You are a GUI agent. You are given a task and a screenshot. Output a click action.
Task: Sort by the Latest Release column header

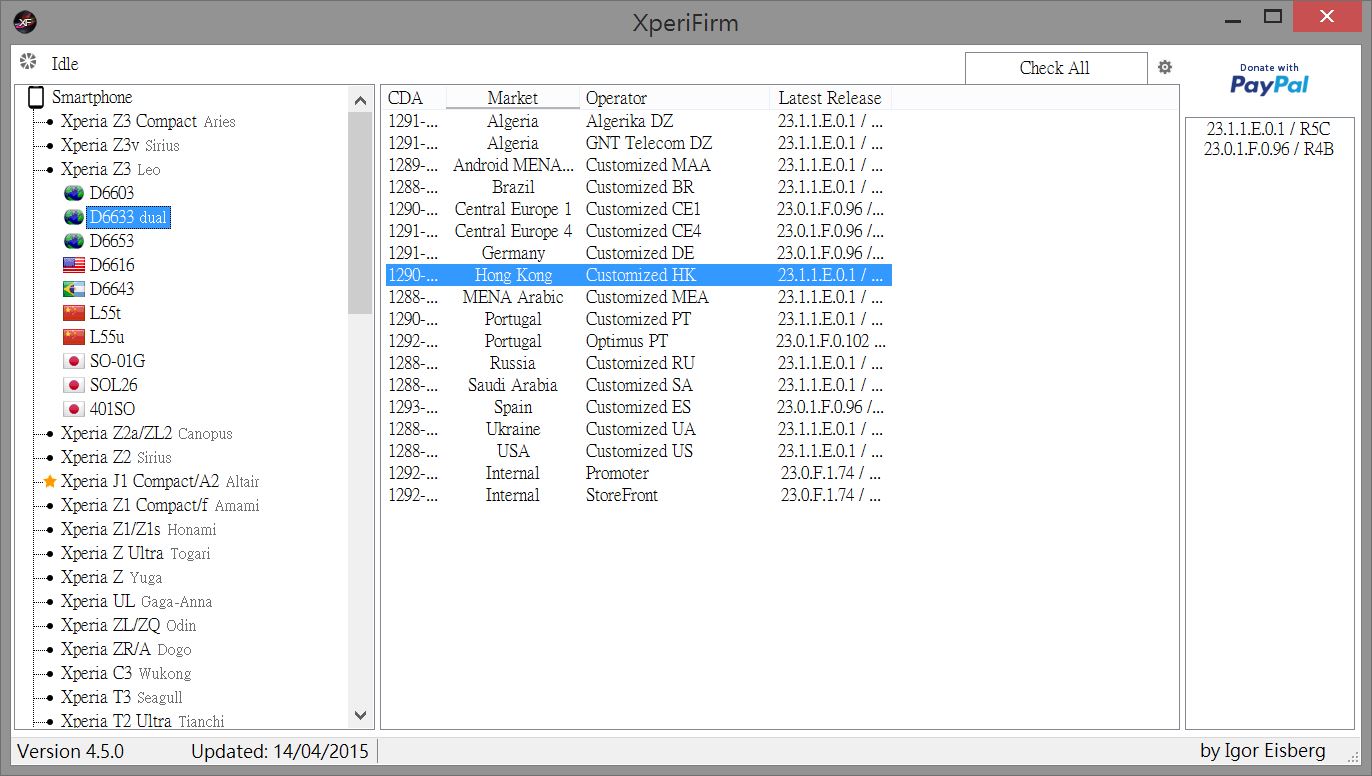point(830,98)
